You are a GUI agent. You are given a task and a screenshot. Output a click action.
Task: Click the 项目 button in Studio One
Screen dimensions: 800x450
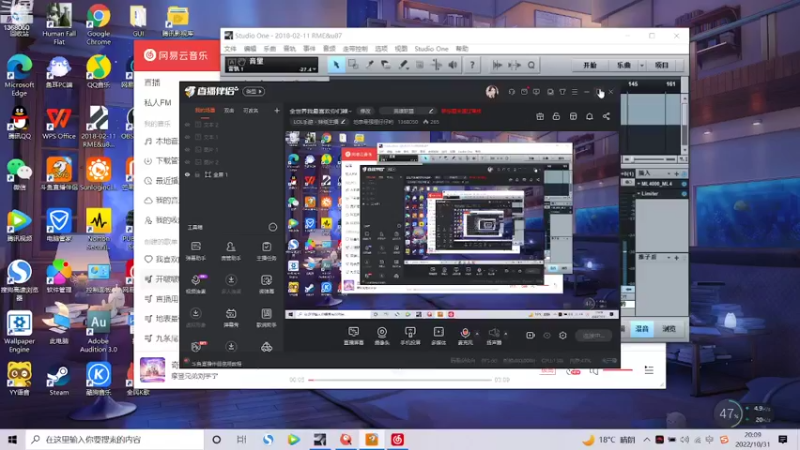[662, 65]
